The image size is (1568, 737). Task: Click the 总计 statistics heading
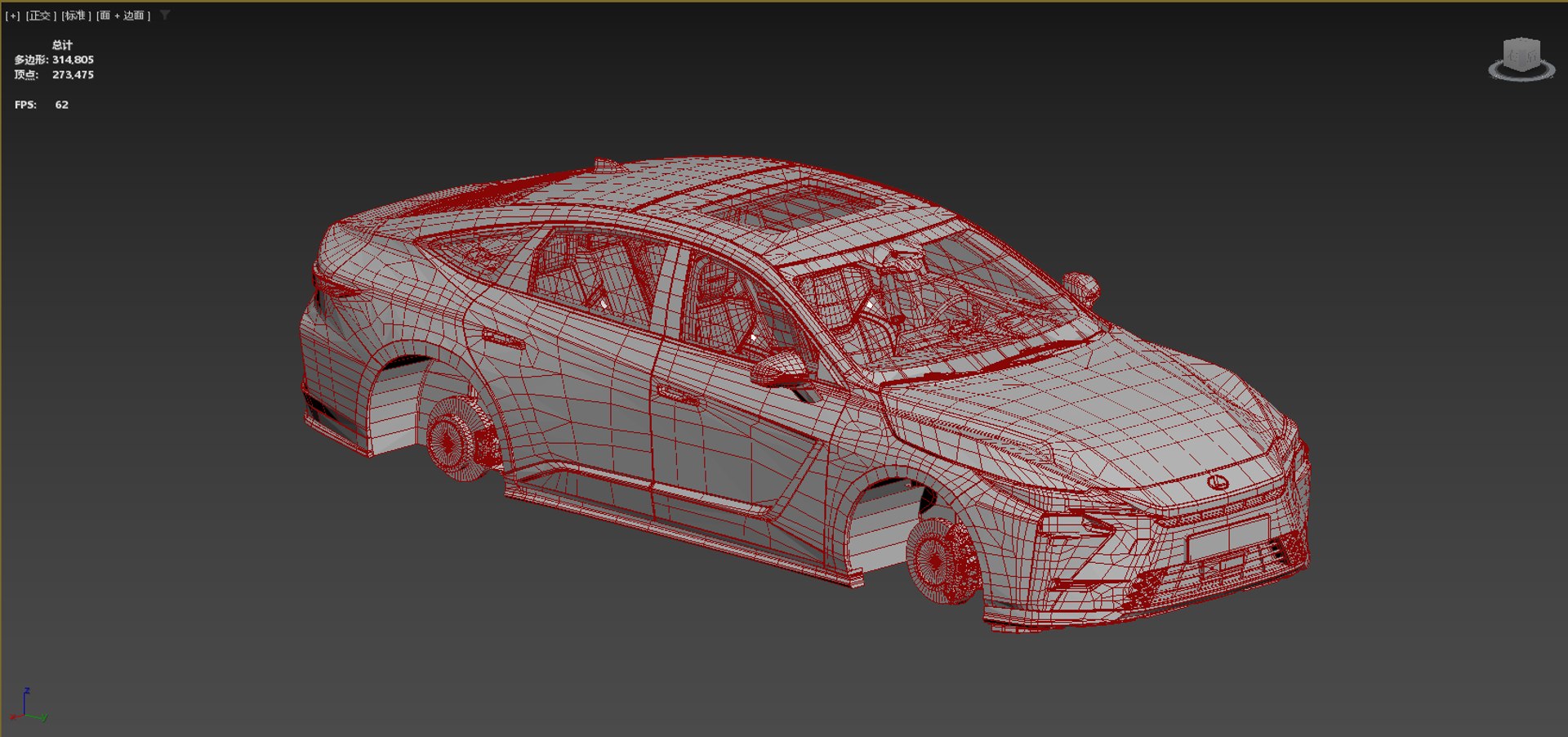pyautogui.click(x=62, y=45)
